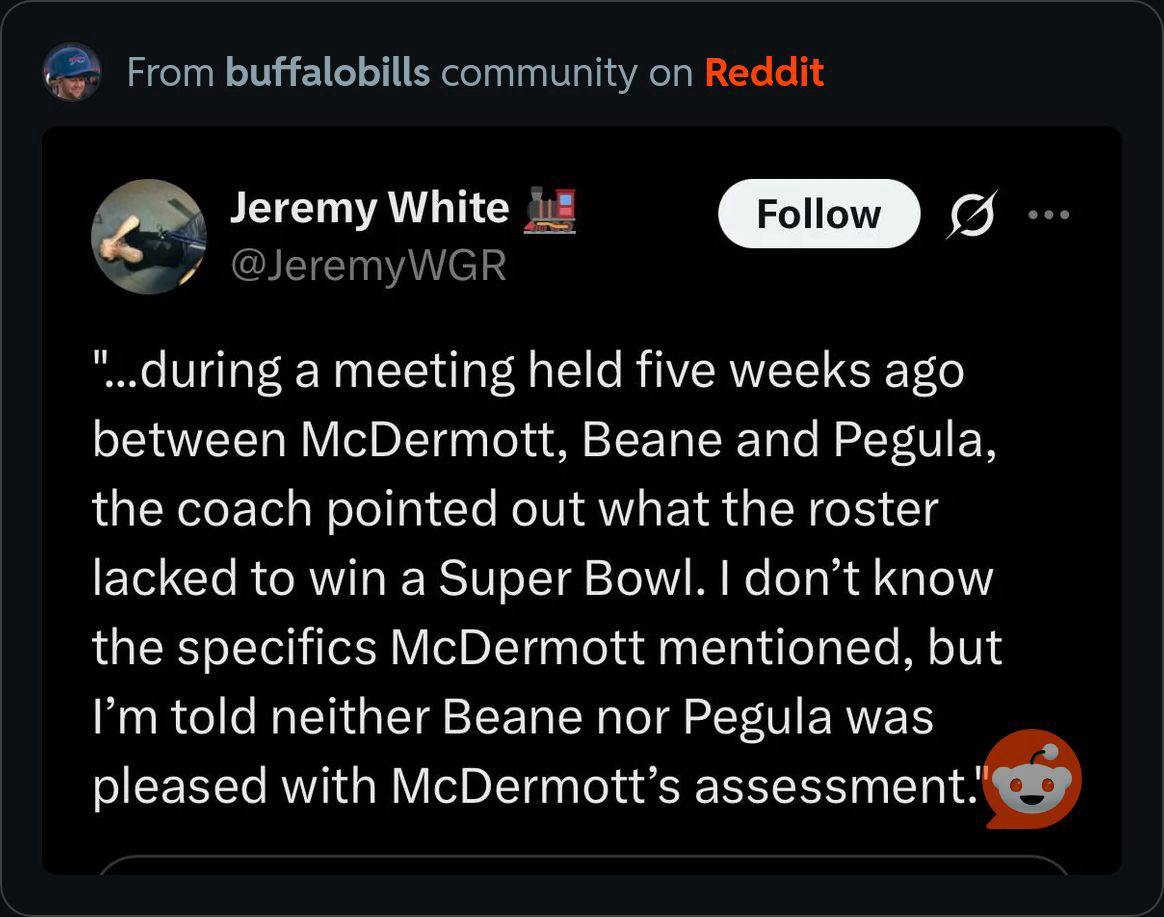Click "McDermott, Beane and Pegula" text line
This screenshot has width=1164, height=917.
point(544,440)
